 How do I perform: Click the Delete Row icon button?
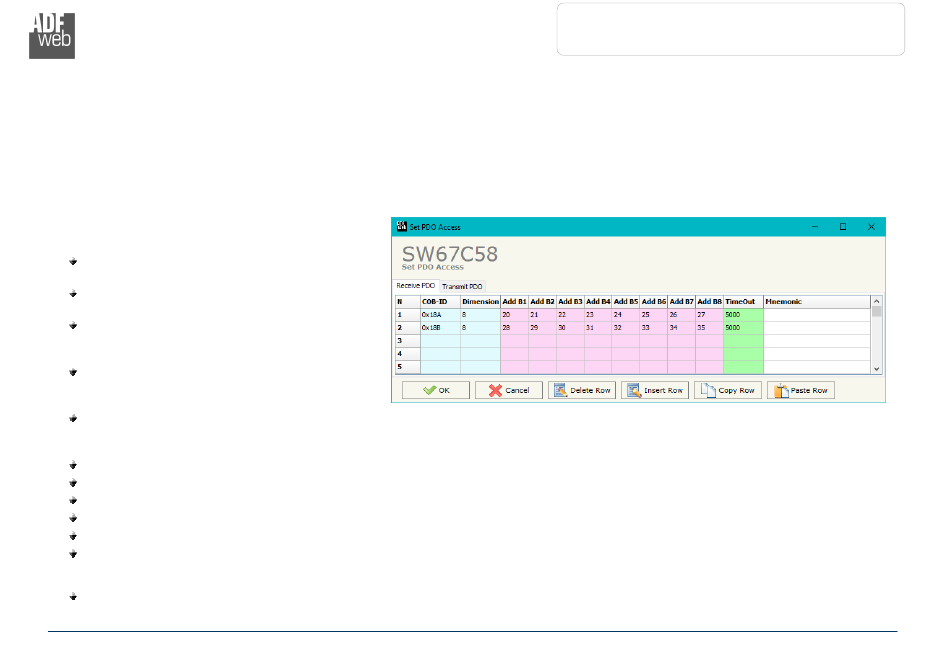point(581,390)
